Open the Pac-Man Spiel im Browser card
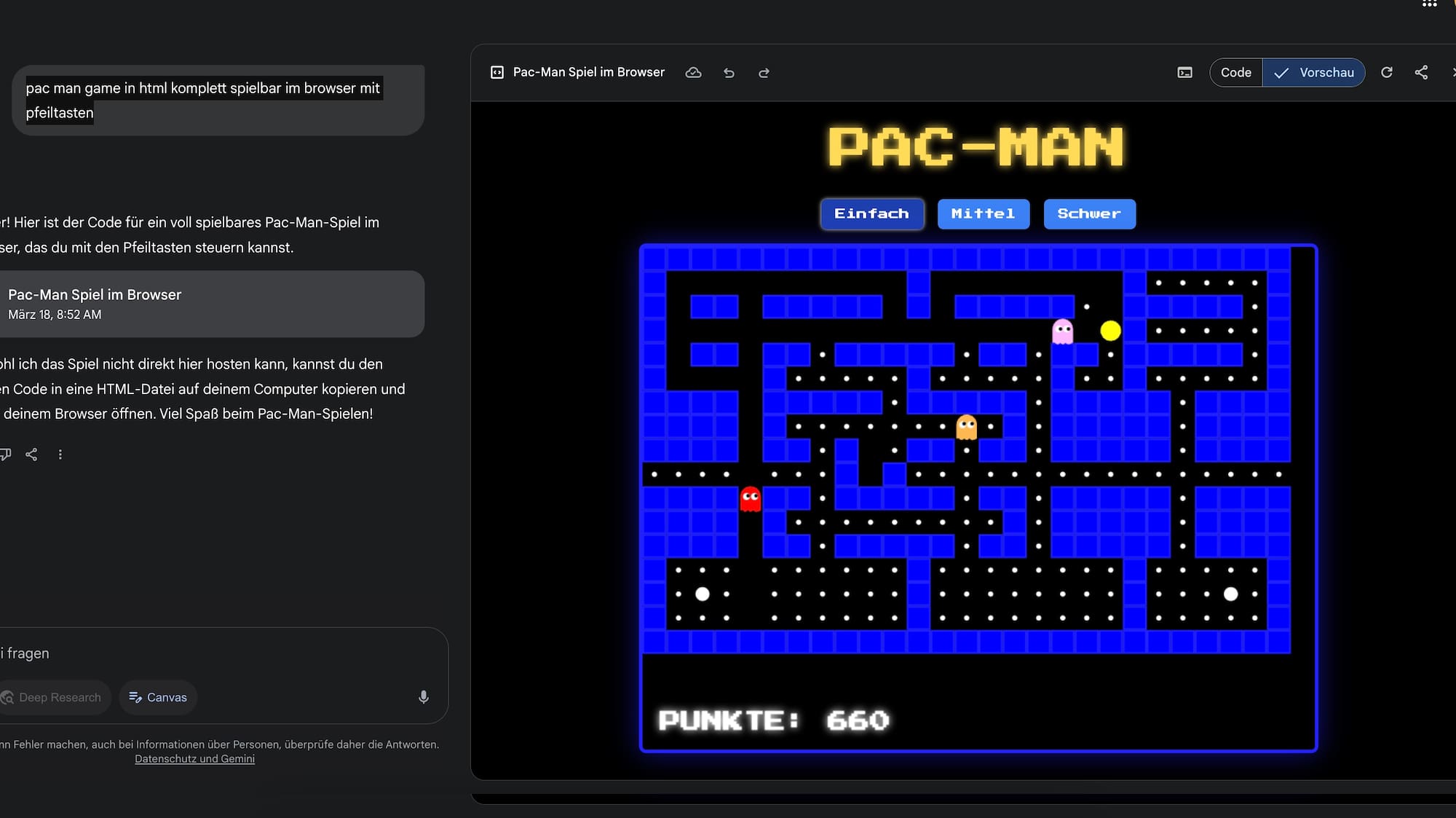This screenshot has height=818, width=1456. point(211,304)
